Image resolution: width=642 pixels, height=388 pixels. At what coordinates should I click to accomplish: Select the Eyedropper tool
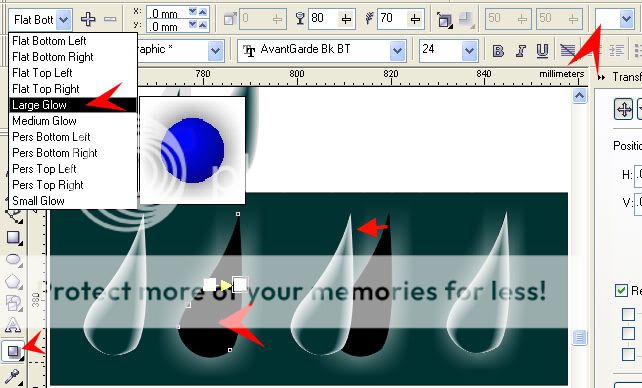click(x=12, y=376)
